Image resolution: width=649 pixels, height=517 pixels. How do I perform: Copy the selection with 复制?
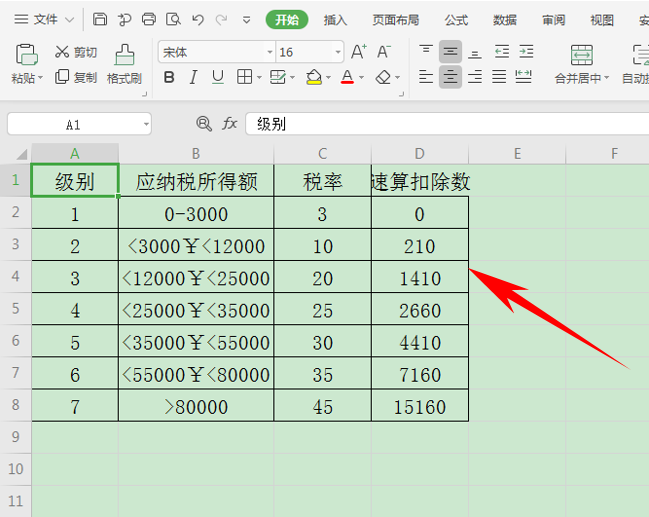tap(77, 77)
